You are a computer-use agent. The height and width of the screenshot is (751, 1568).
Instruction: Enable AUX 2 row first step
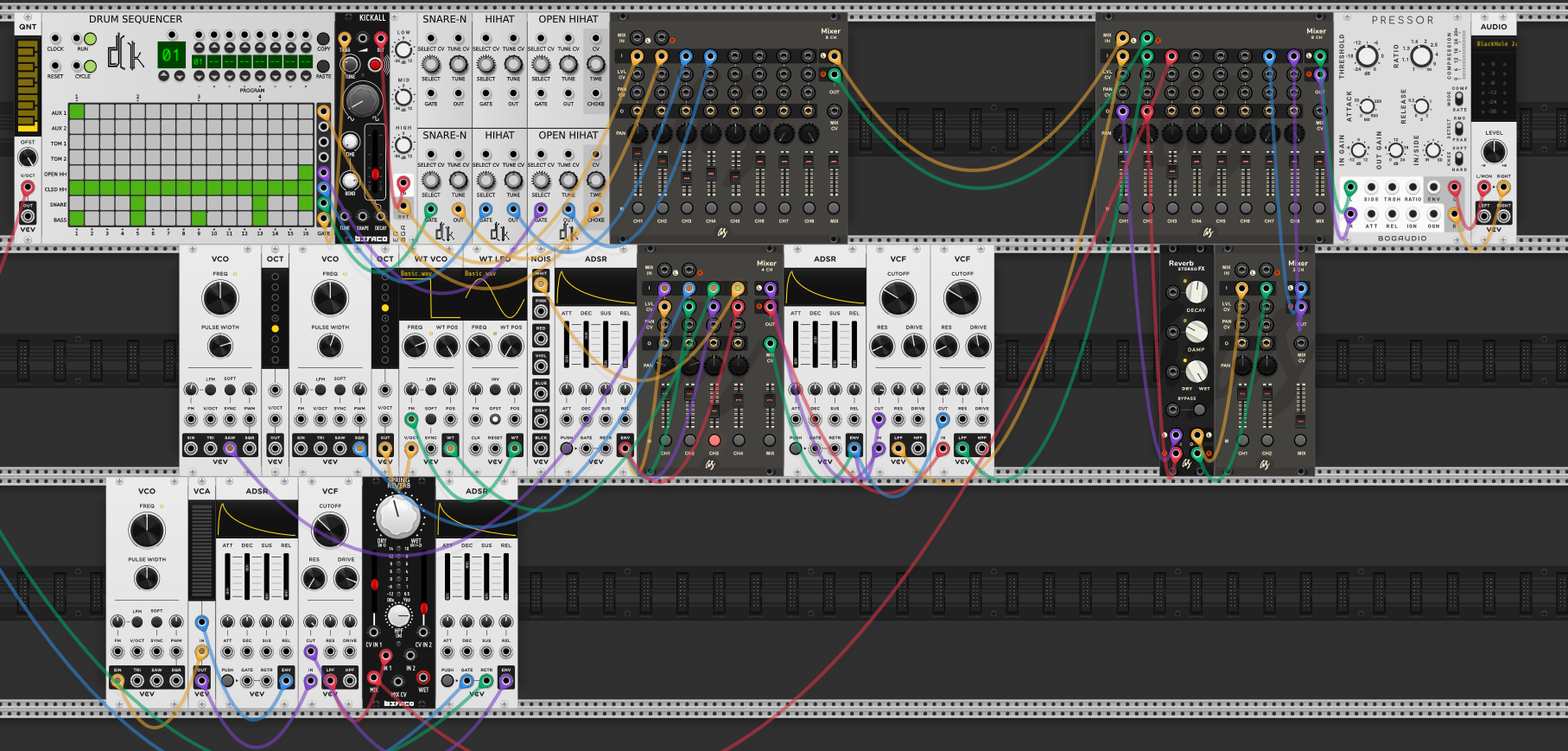pos(77,127)
